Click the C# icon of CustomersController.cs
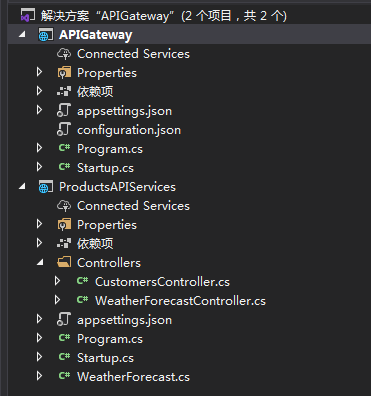 tap(82, 281)
